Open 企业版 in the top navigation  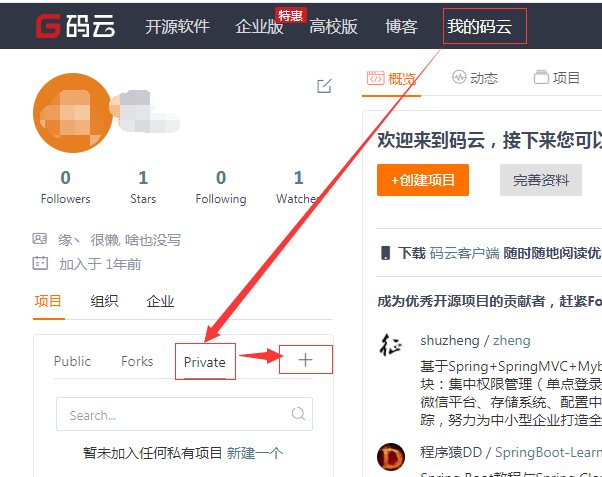click(x=259, y=26)
